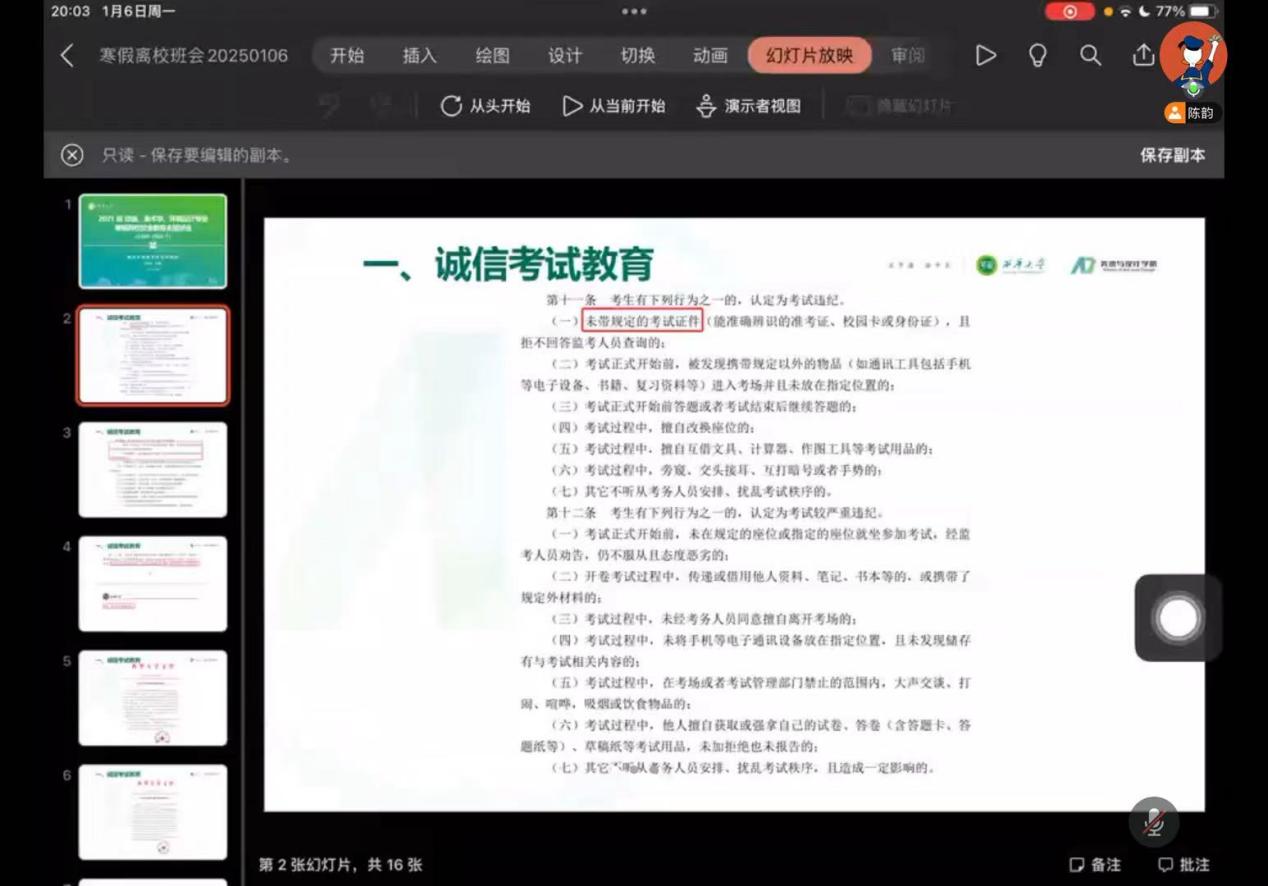1268x886 pixels.
Task: Switch to the 动画 tab
Action: (x=710, y=55)
